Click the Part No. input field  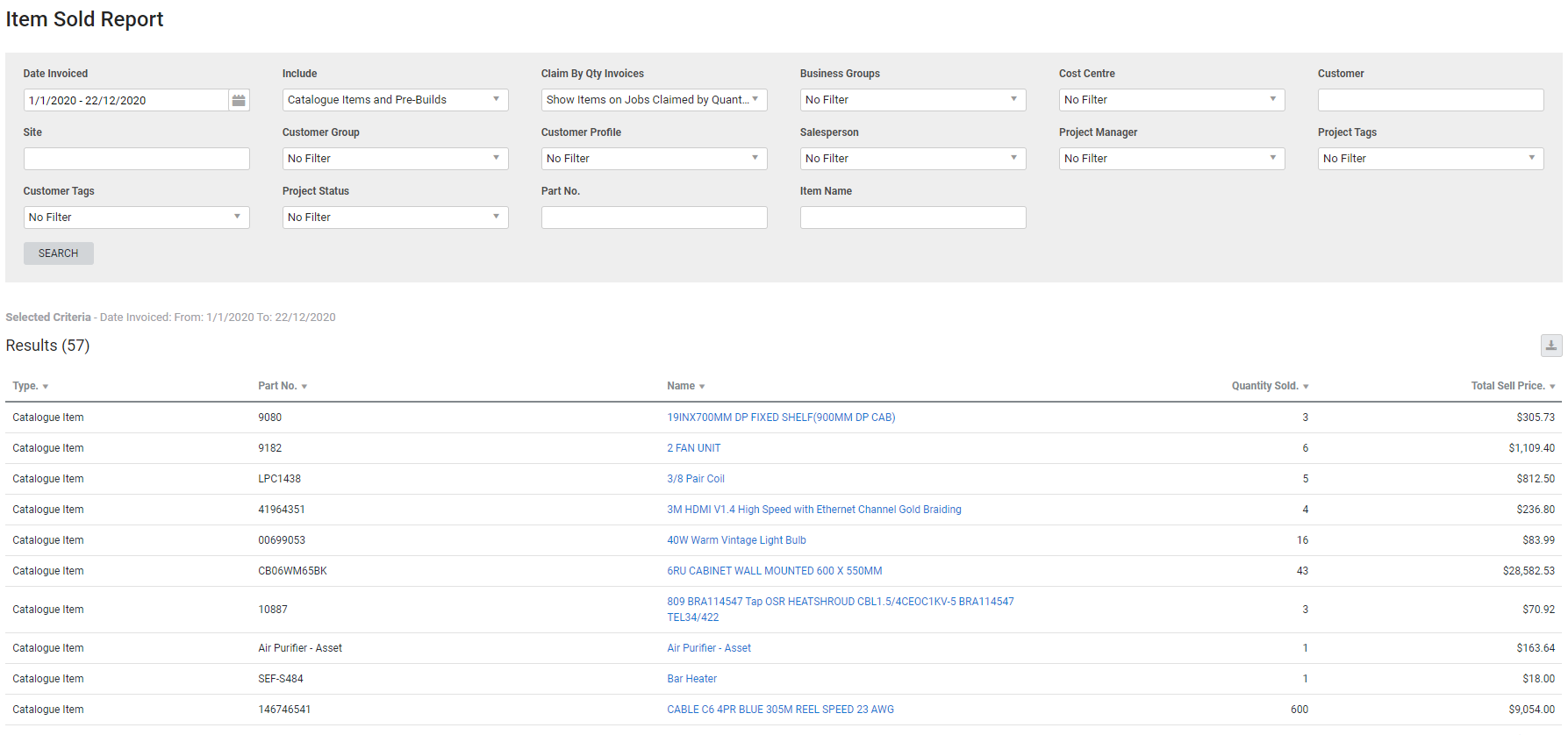click(x=654, y=218)
